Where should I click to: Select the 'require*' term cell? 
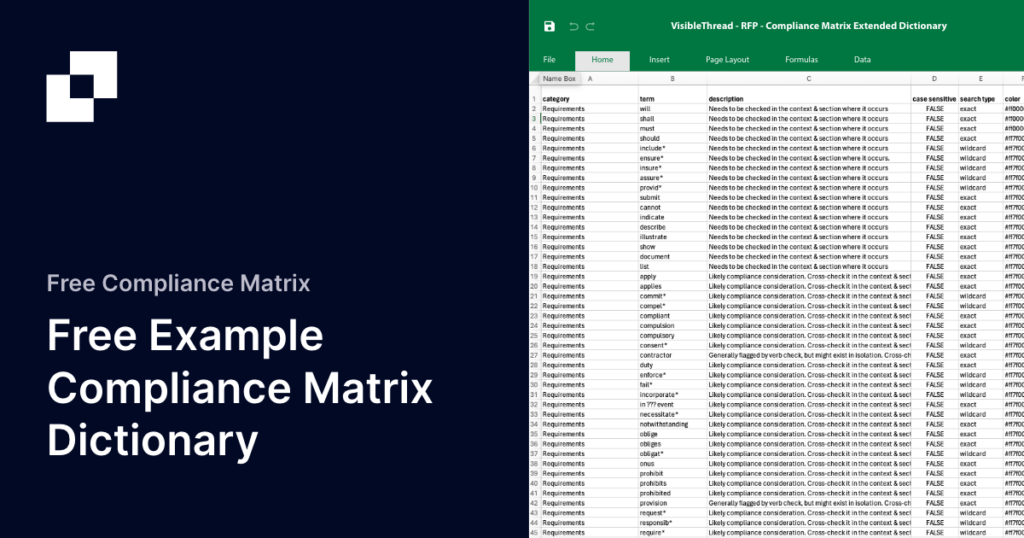point(673,533)
